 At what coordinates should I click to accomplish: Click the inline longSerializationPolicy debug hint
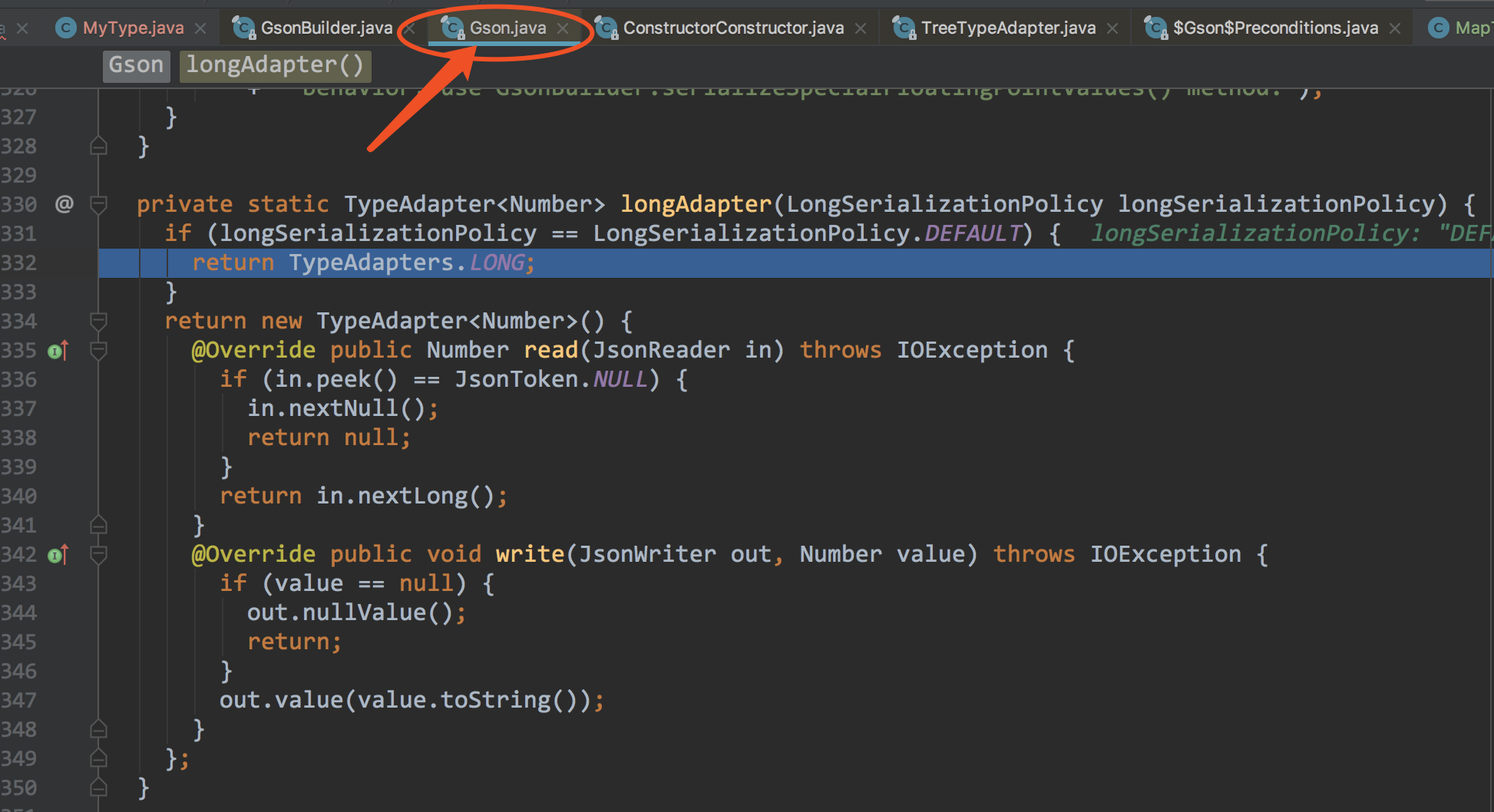[1291, 233]
